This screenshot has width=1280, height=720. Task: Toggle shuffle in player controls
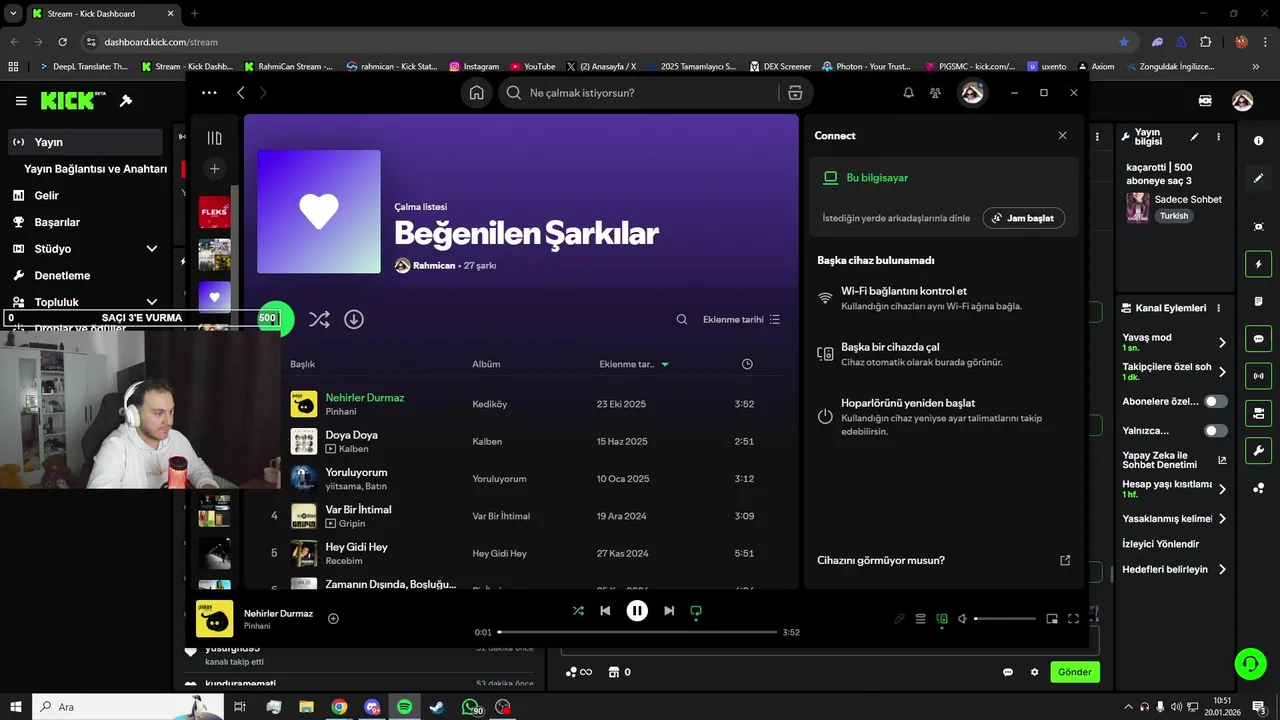pos(578,610)
